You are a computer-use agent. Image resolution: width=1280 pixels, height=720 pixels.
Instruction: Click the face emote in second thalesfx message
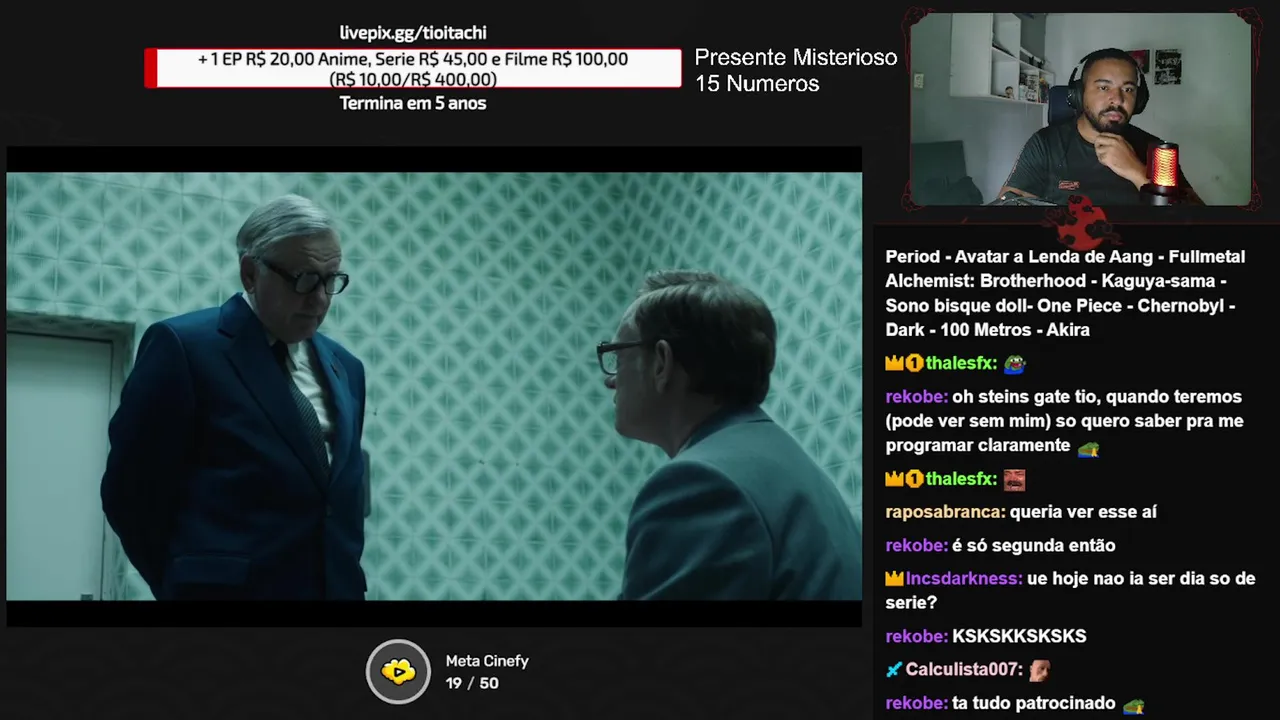[x=1014, y=480]
